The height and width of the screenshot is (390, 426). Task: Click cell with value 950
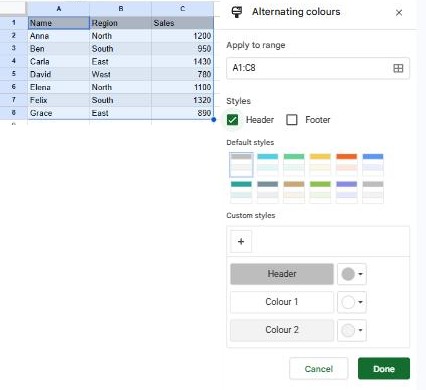point(182,49)
